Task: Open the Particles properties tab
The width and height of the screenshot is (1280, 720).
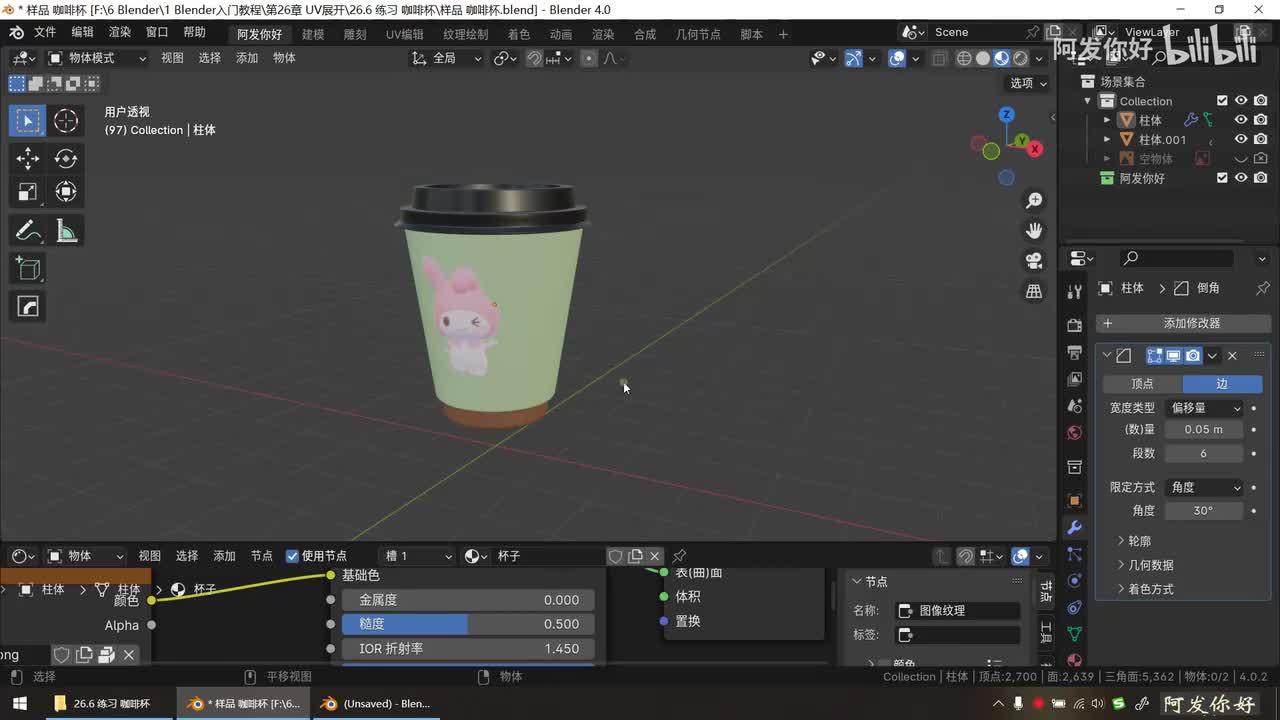Action: click(1075, 554)
